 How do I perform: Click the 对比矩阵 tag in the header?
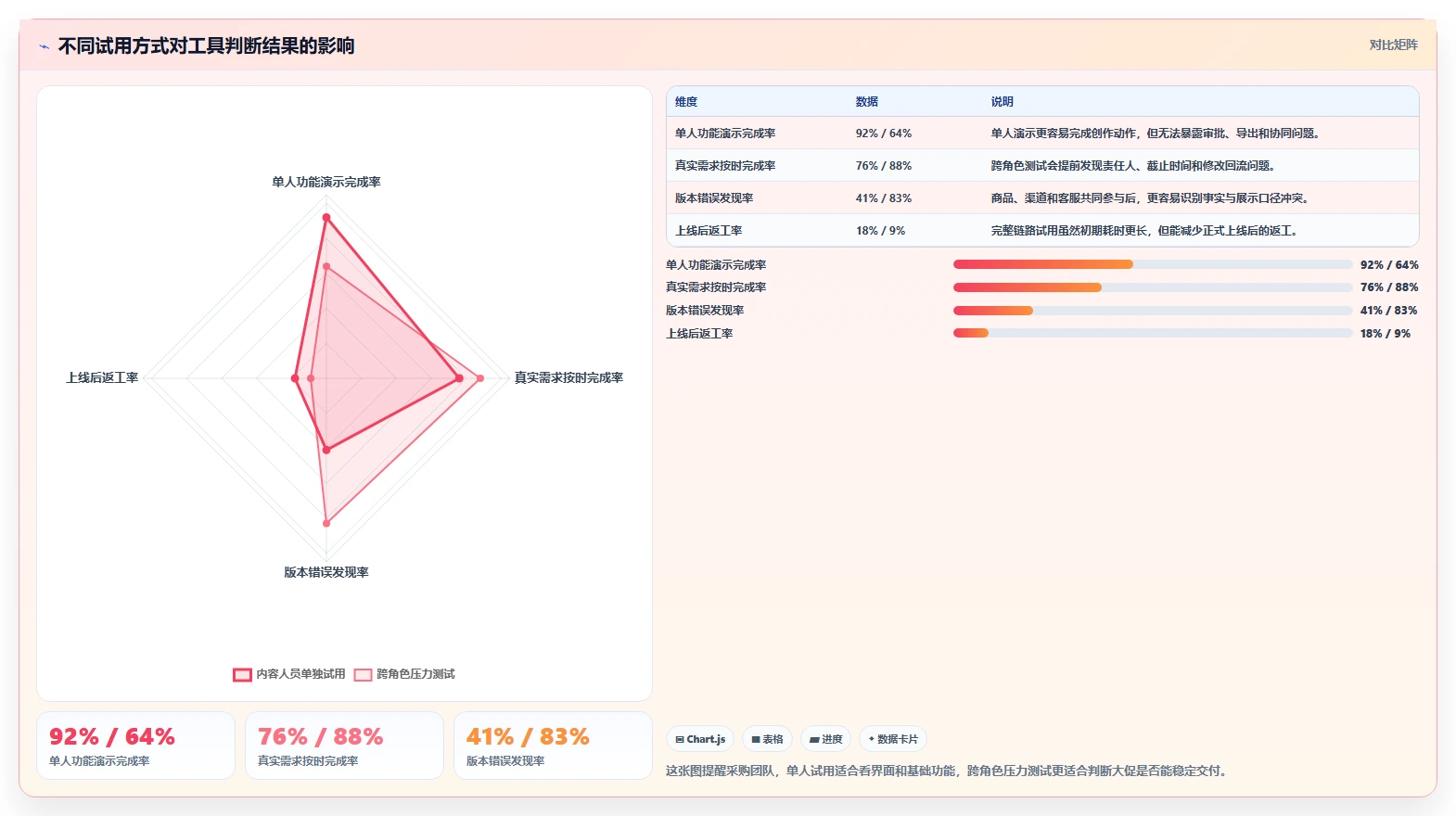pos(1393,45)
